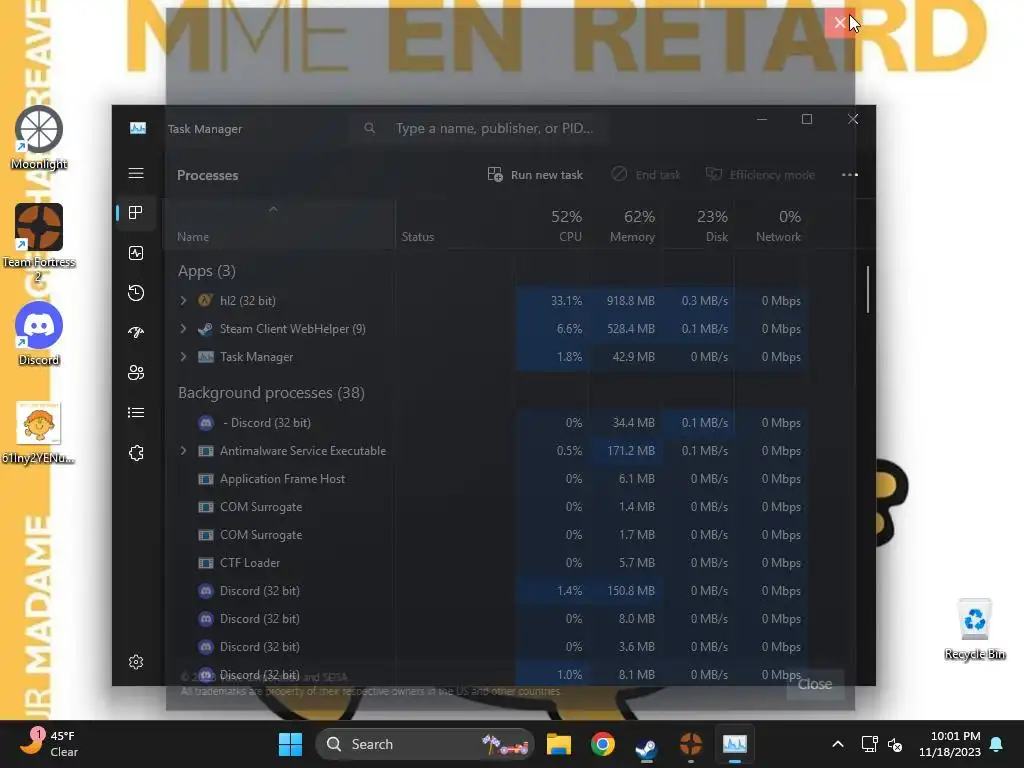Open the Details sidebar icon

pos(136,413)
